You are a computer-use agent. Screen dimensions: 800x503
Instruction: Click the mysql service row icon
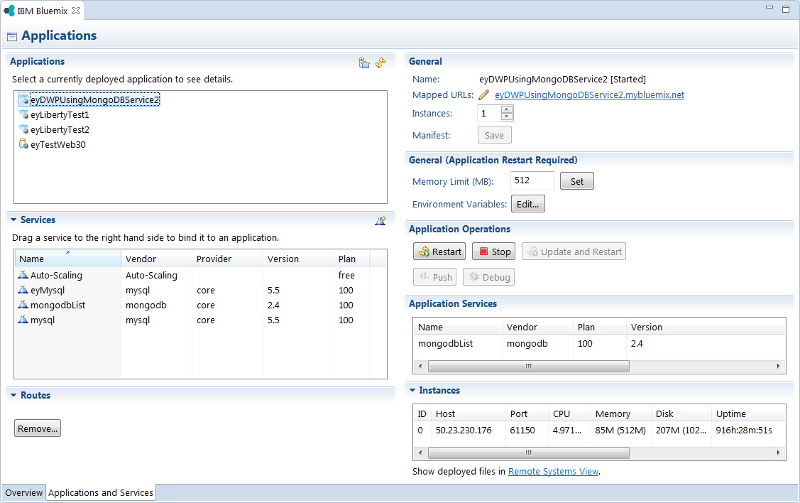[23, 320]
